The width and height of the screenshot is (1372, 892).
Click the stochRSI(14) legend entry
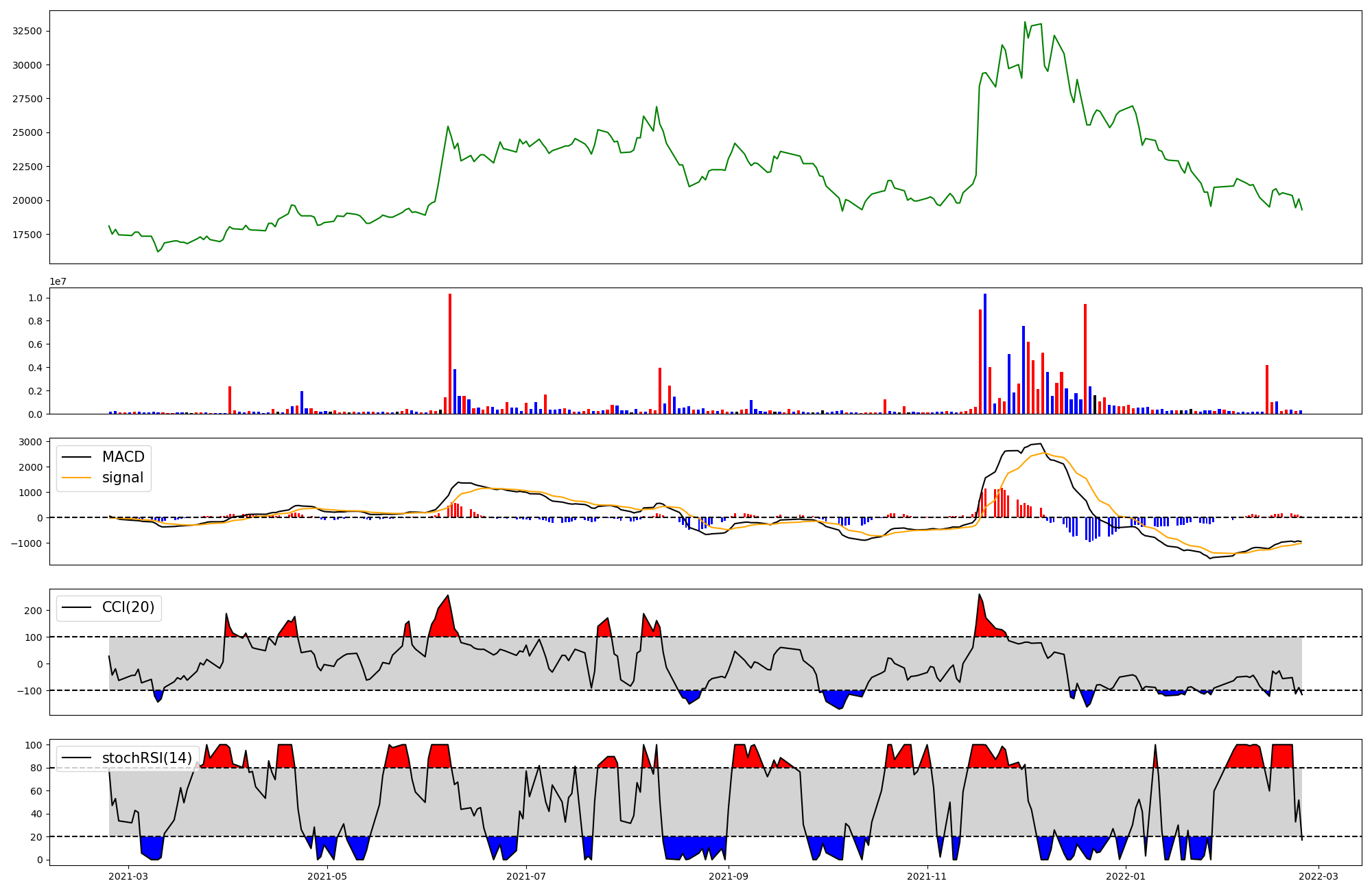146,758
